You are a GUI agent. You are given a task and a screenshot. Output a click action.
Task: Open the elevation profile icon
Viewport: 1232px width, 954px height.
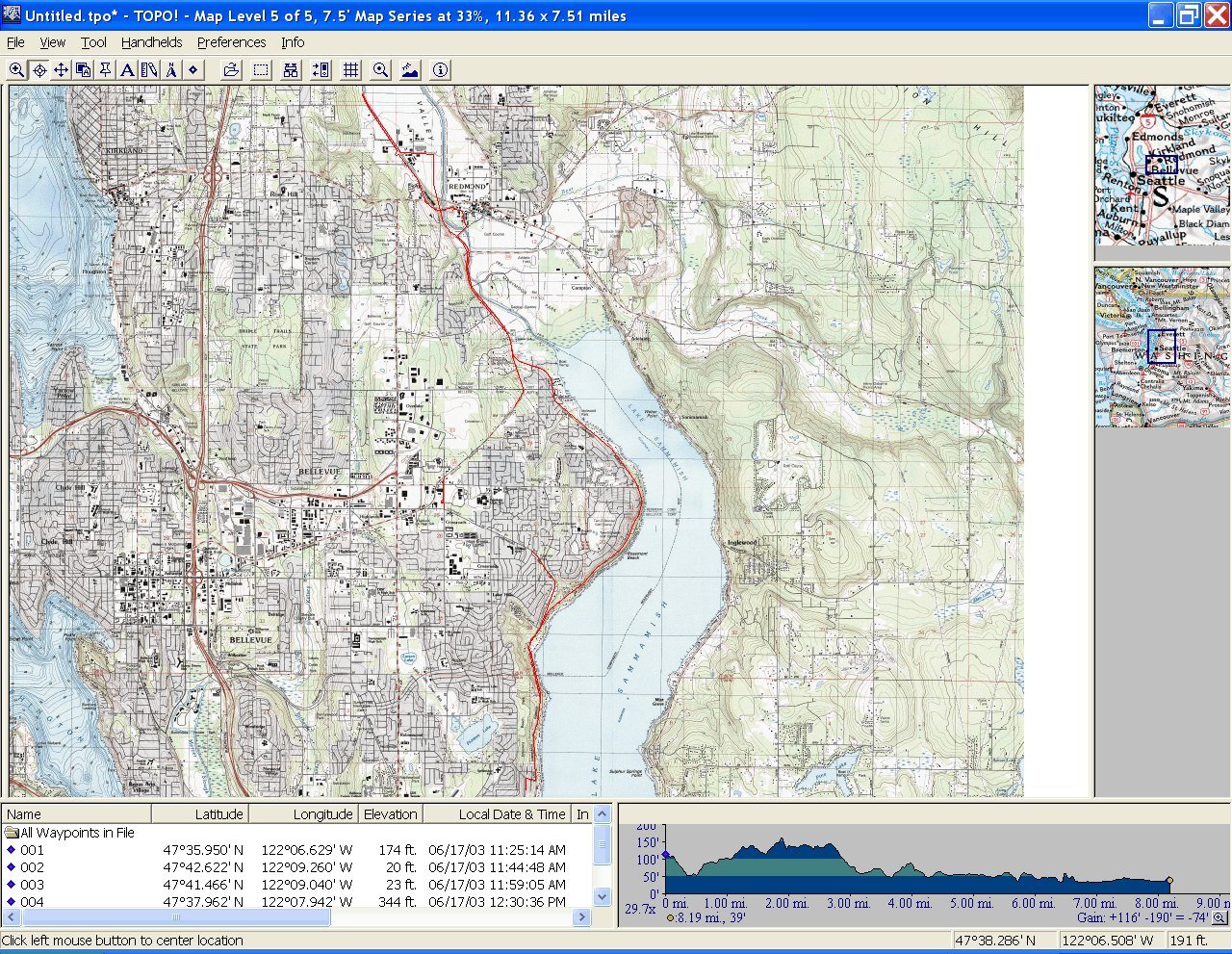[x=410, y=70]
